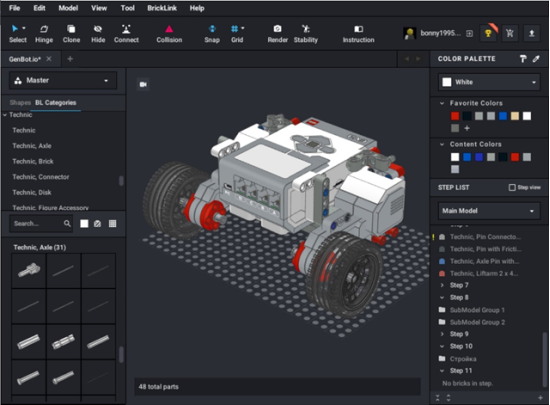
Task: Click collapse-all steps icon at bottom
Action: 437,398
